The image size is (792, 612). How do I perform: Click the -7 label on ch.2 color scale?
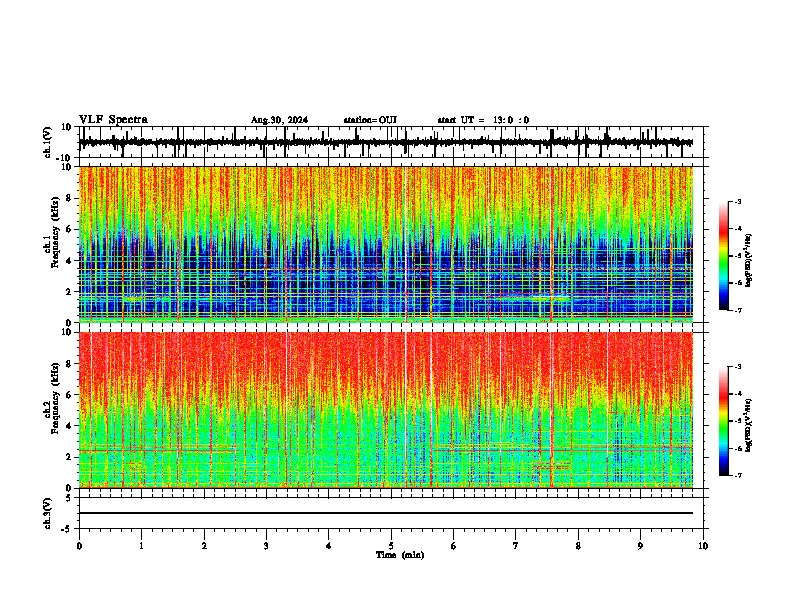pyautogui.click(x=737, y=475)
